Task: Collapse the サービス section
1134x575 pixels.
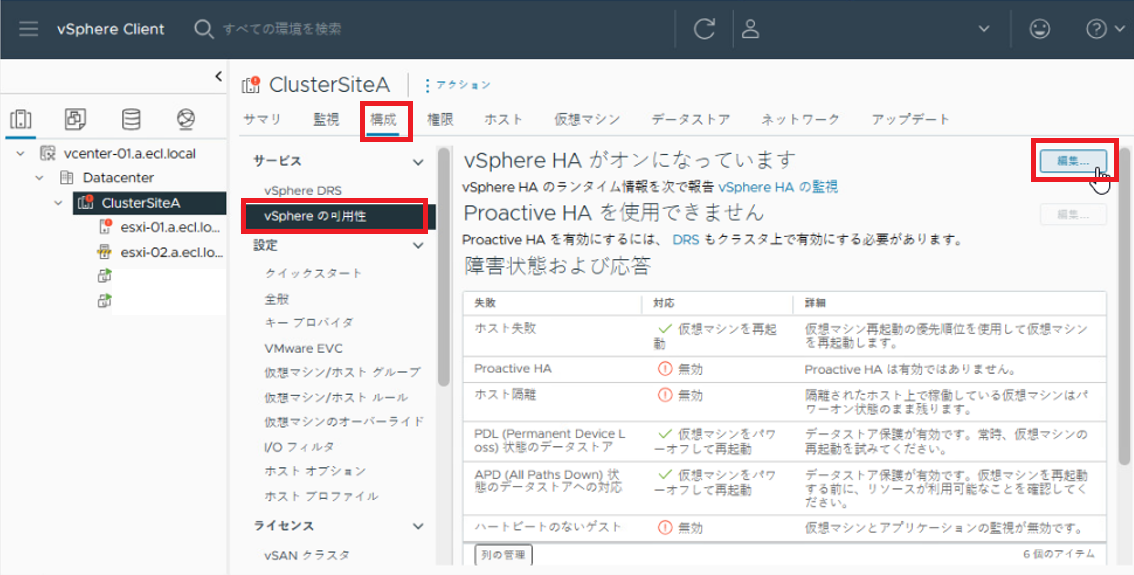Action: 418,161
